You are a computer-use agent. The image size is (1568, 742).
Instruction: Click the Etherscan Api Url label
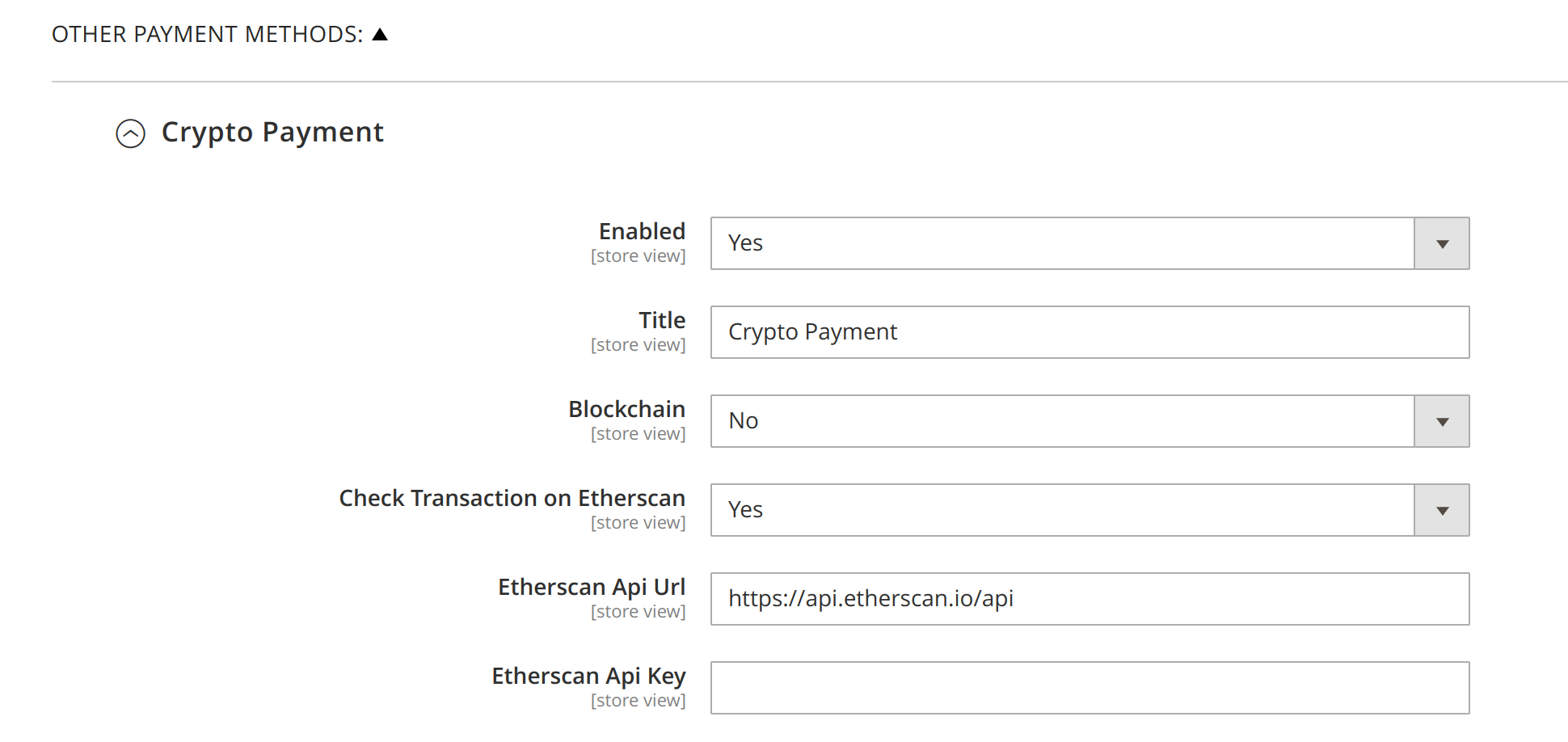click(x=591, y=588)
